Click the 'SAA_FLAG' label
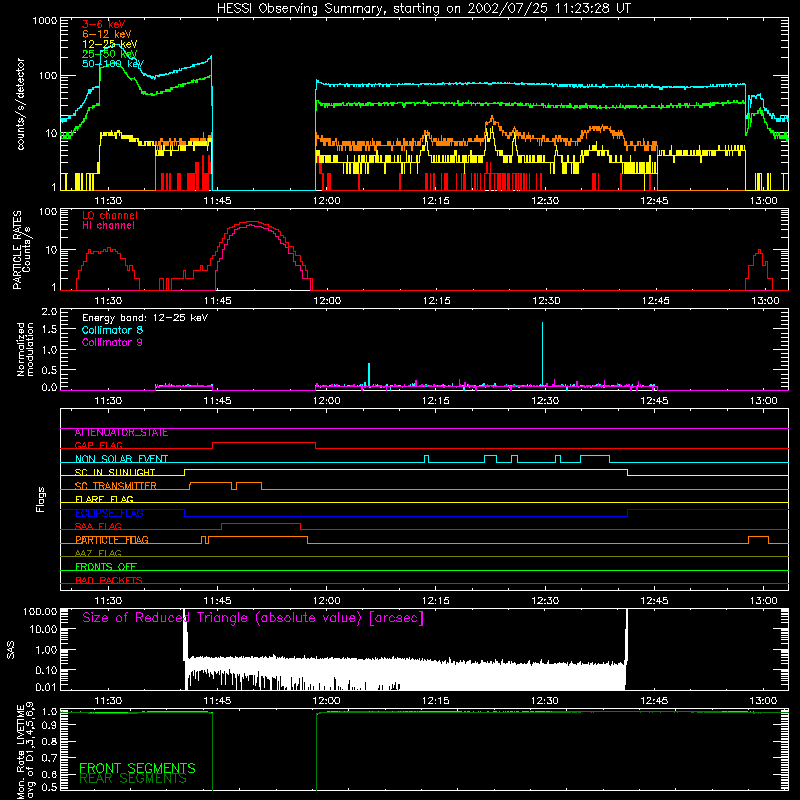 [98, 526]
